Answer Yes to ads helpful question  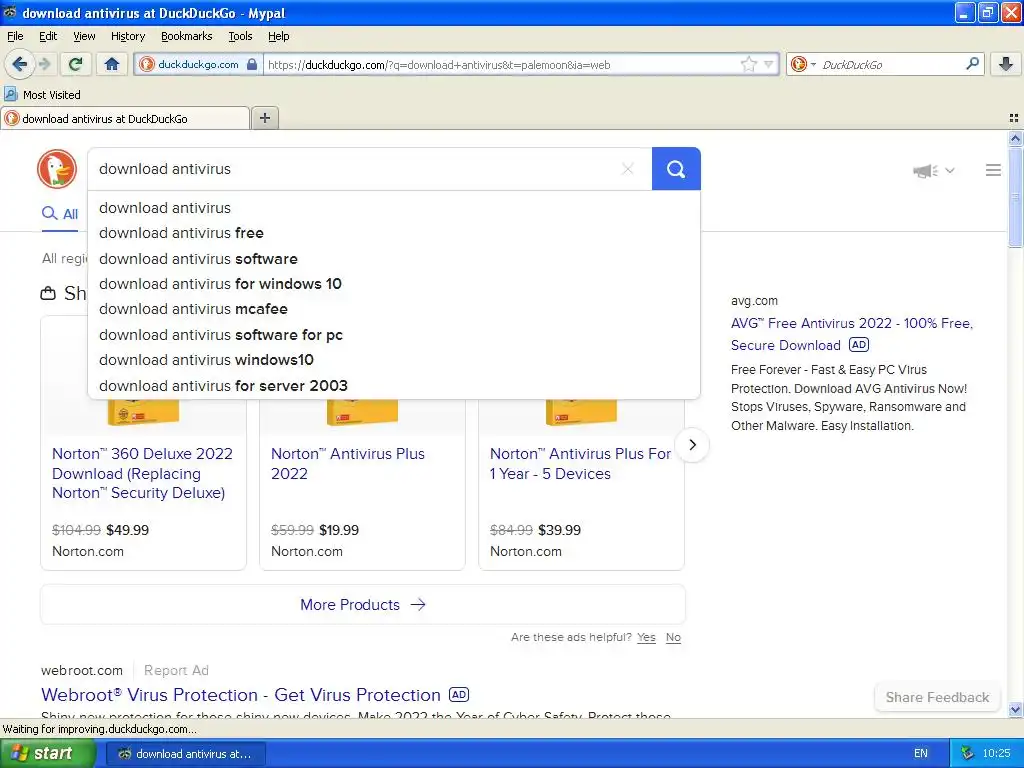[646, 637]
